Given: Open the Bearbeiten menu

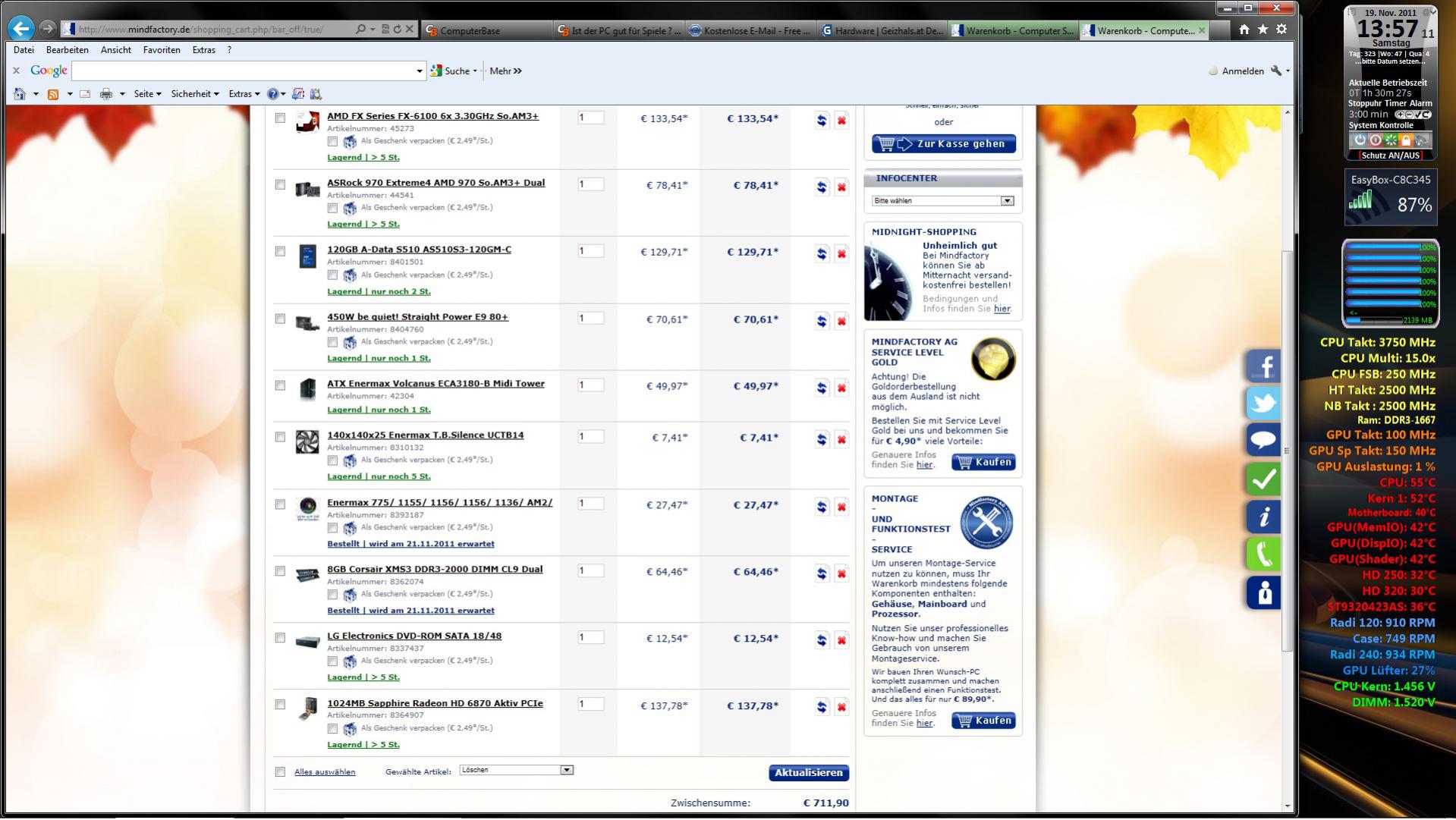Looking at the screenshot, I should click(x=68, y=50).
